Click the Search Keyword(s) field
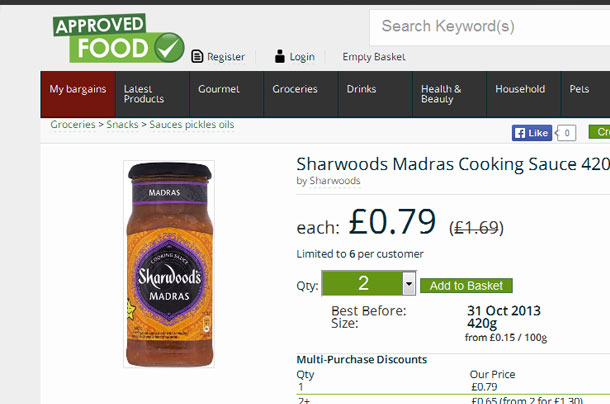The image size is (610, 404). click(490, 27)
